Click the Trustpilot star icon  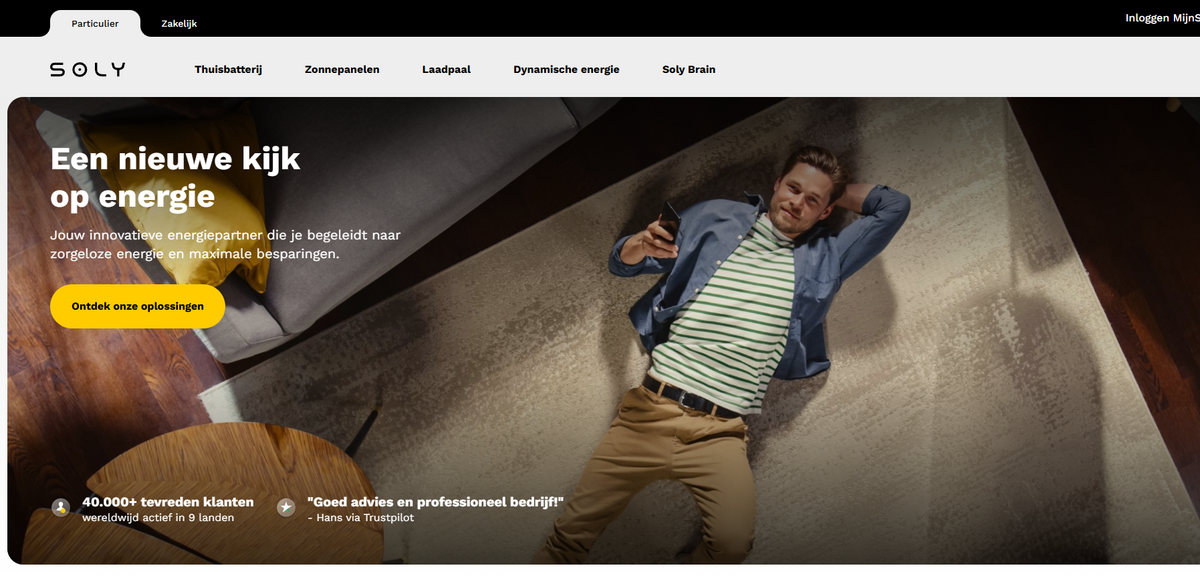pos(286,508)
